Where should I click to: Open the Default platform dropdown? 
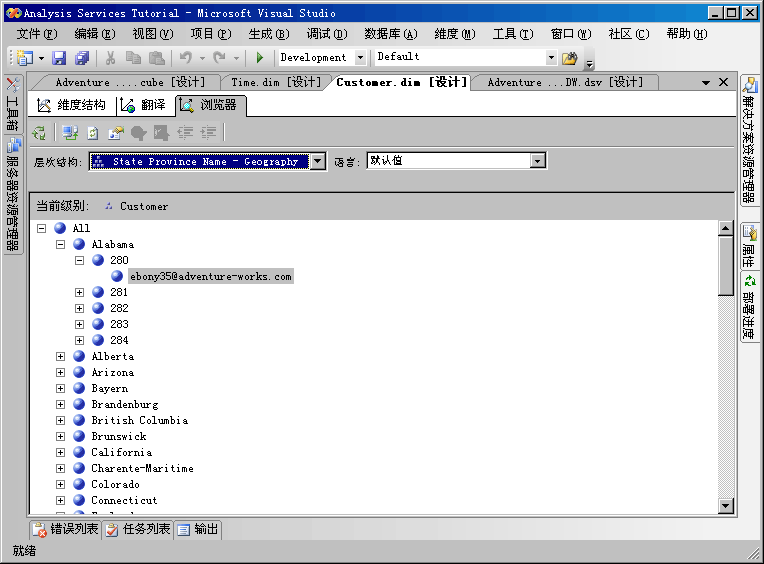pos(551,57)
